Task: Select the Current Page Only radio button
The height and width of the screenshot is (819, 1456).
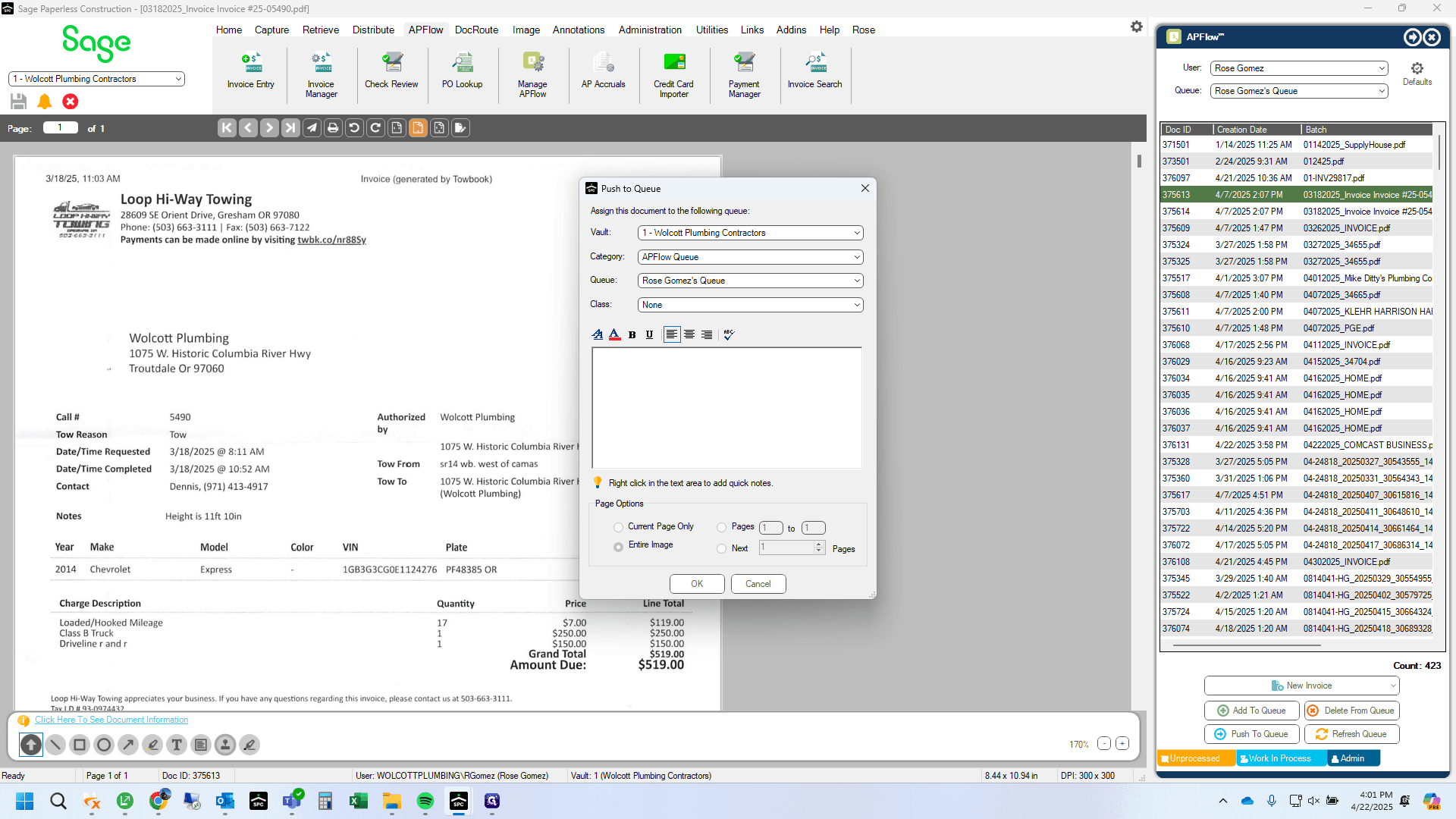Action: (618, 527)
